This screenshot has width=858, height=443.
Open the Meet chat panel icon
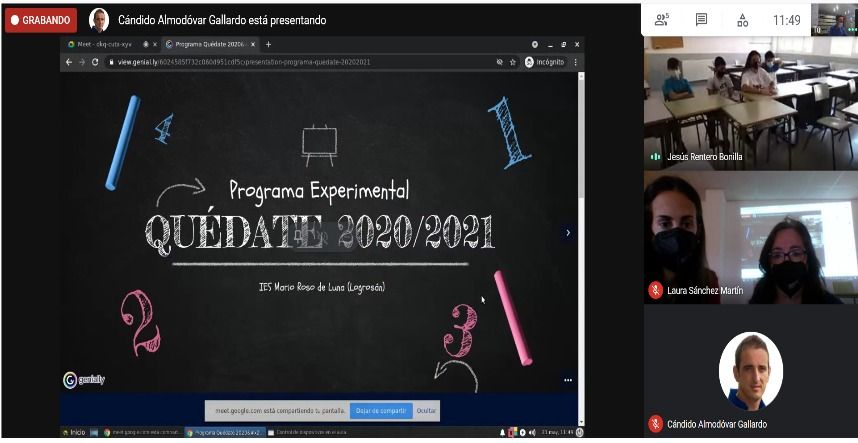(x=702, y=20)
